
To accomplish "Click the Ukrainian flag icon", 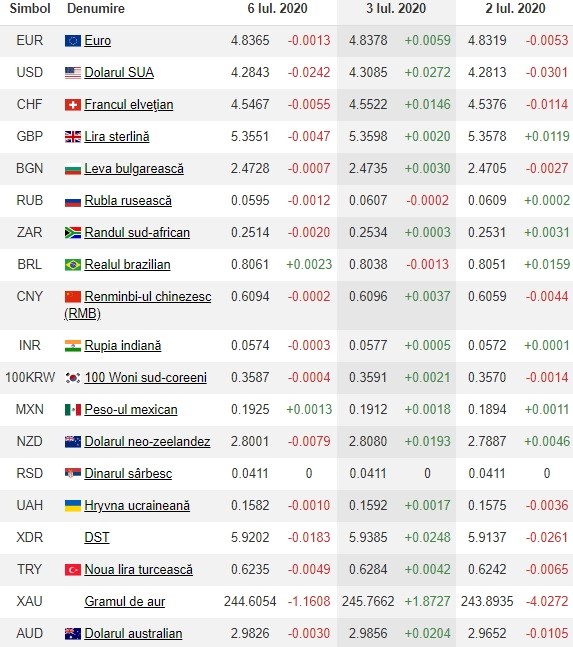I will pos(73,506).
